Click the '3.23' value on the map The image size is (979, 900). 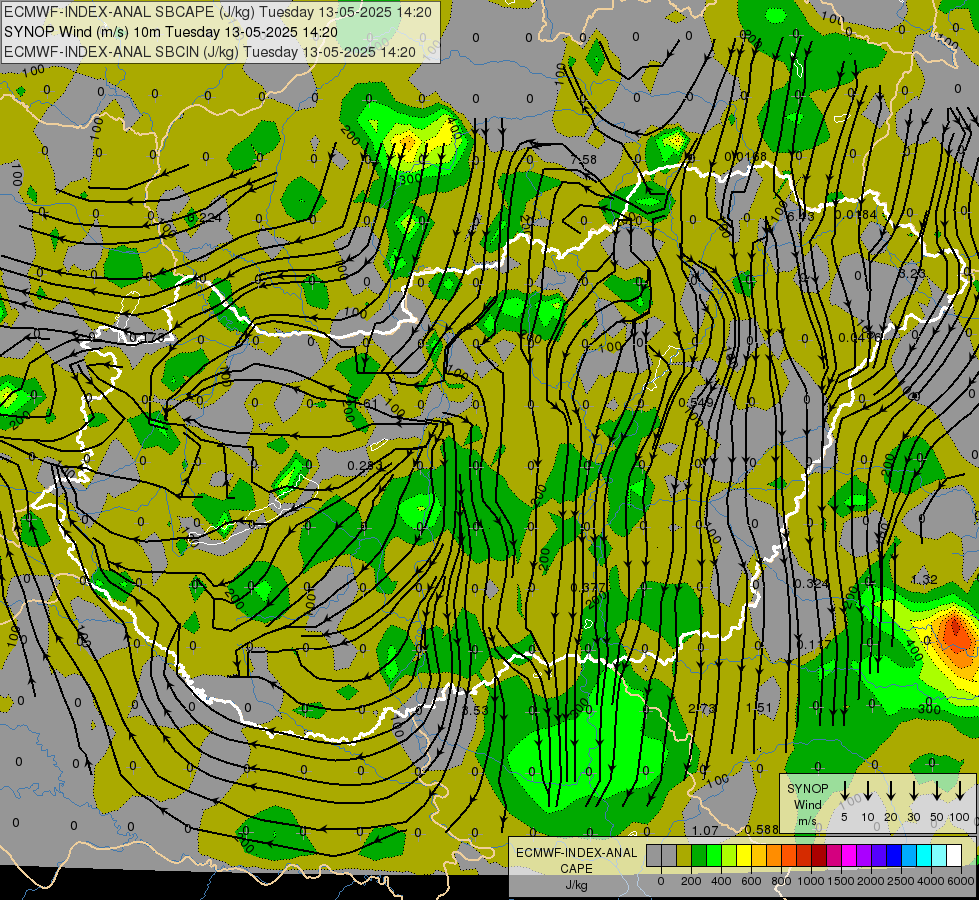pyautogui.click(x=912, y=274)
